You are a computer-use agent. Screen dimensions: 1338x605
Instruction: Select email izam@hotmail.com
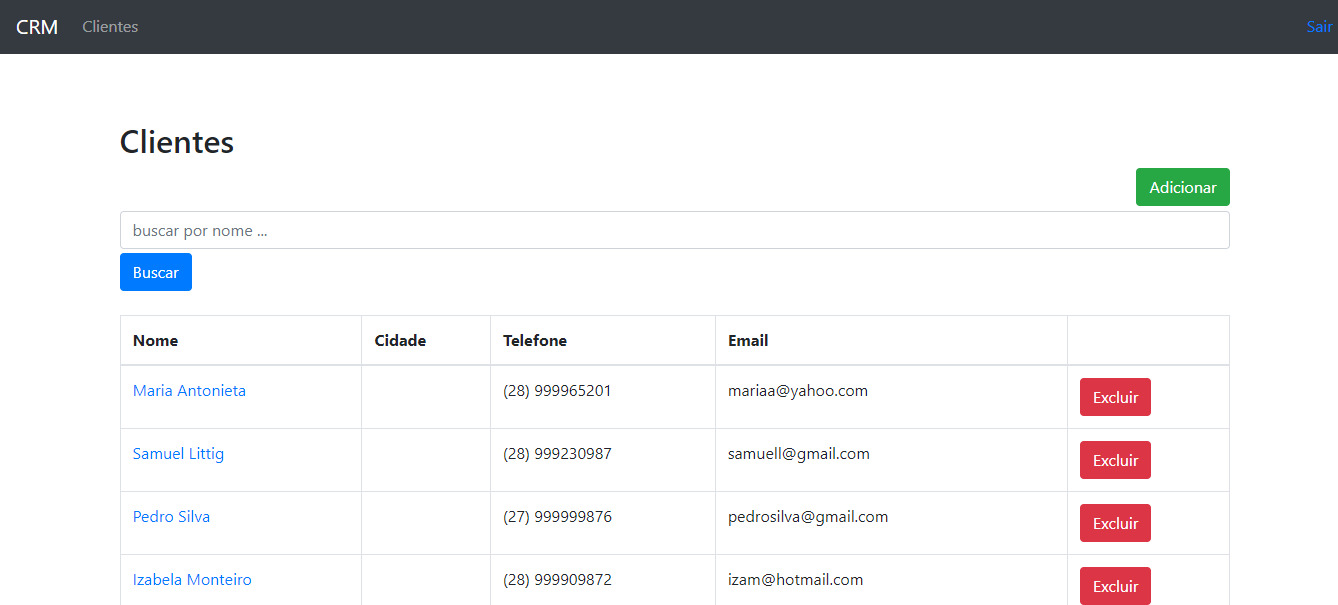(795, 580)
